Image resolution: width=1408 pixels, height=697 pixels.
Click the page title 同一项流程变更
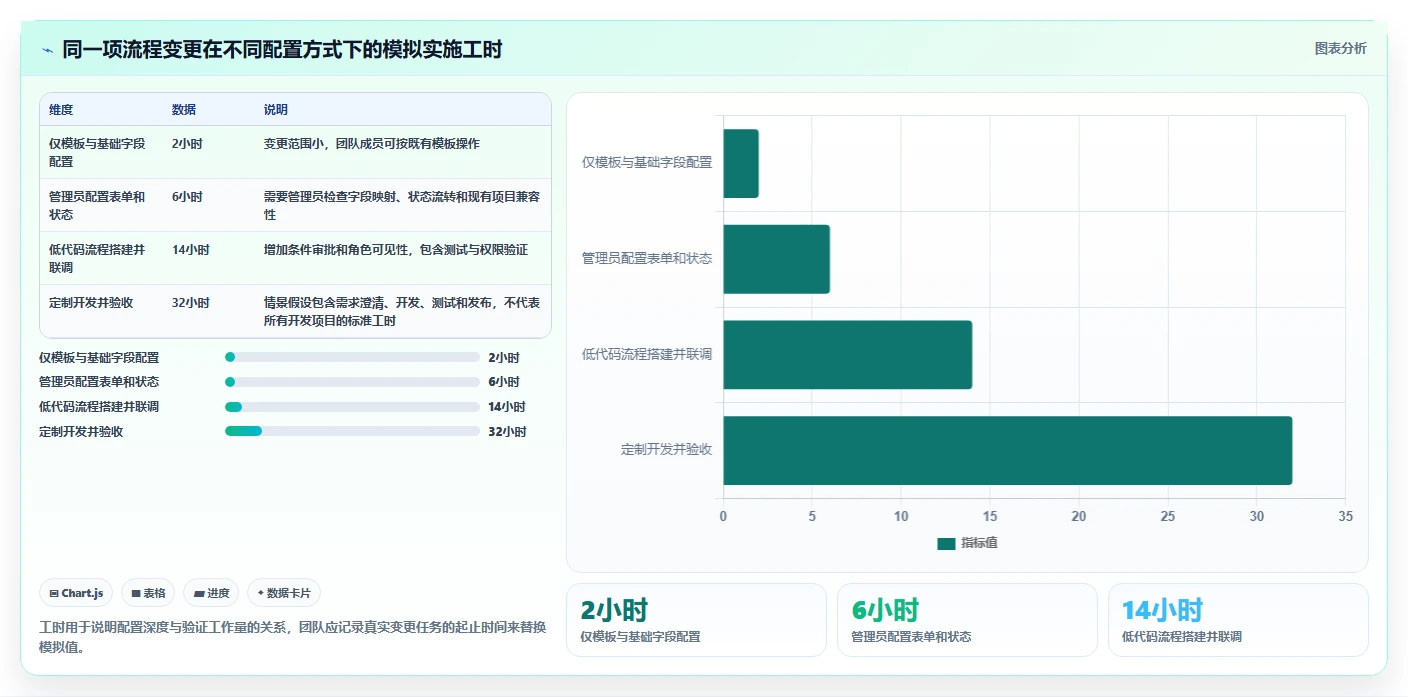(x=282, y=50)
